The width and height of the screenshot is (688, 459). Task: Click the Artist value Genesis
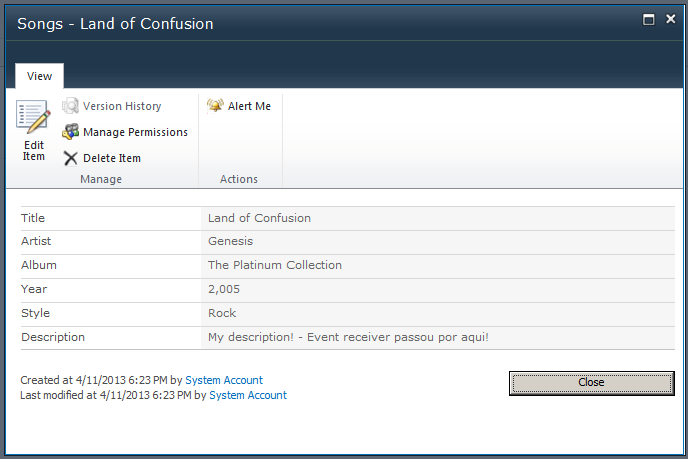tap(230, 241)
